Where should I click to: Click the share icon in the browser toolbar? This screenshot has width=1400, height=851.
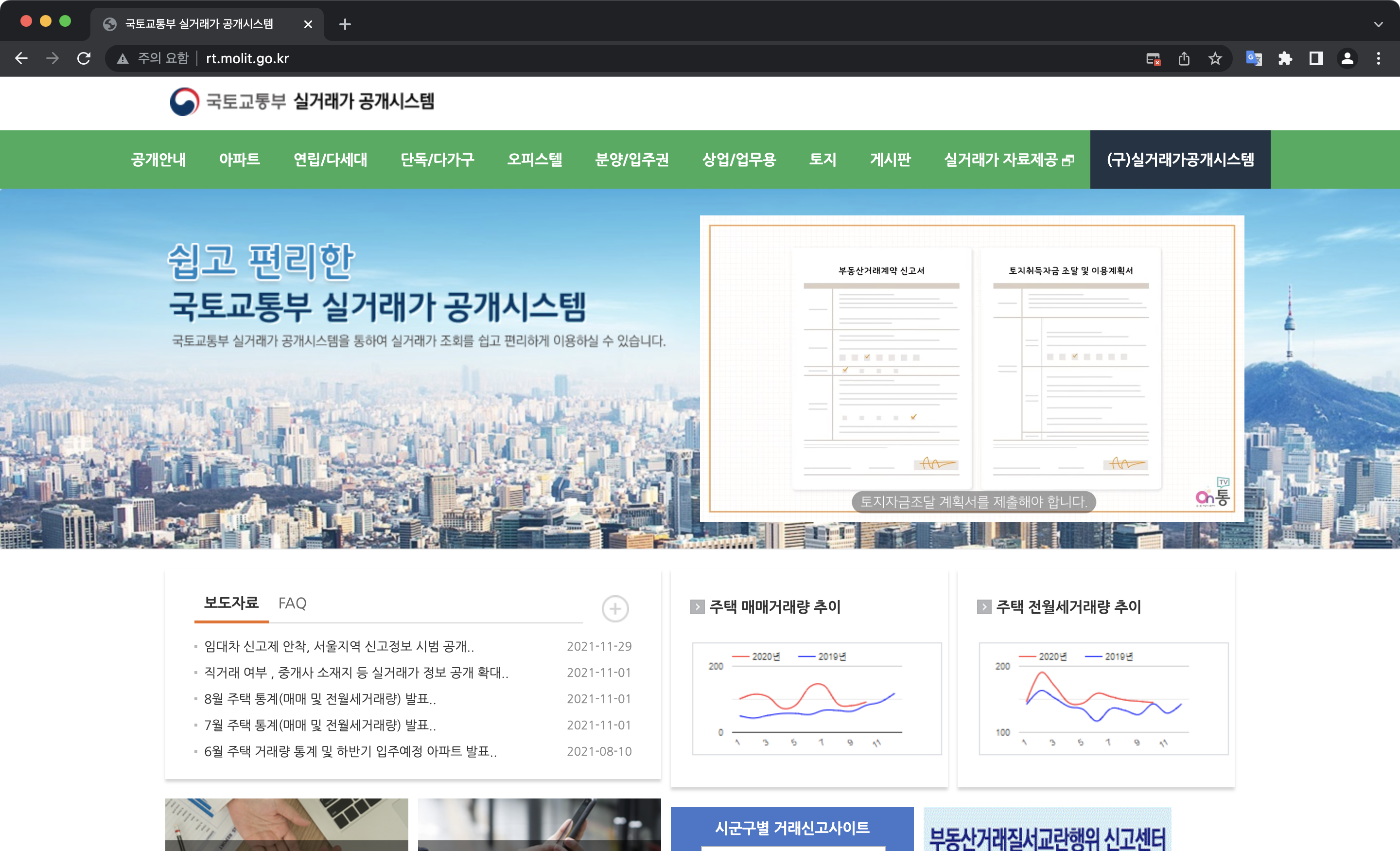pyautogui.click(x=1185, y=58)
